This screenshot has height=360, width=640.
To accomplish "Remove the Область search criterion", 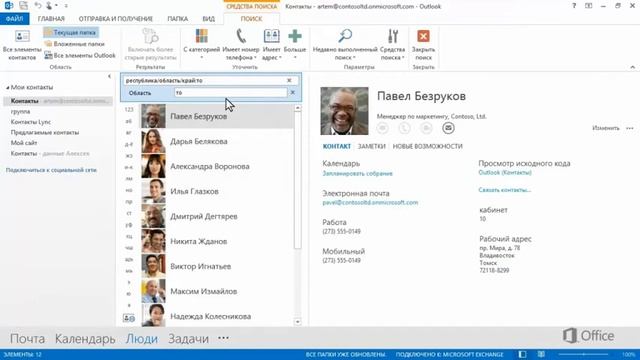I will tap(293, 93).
